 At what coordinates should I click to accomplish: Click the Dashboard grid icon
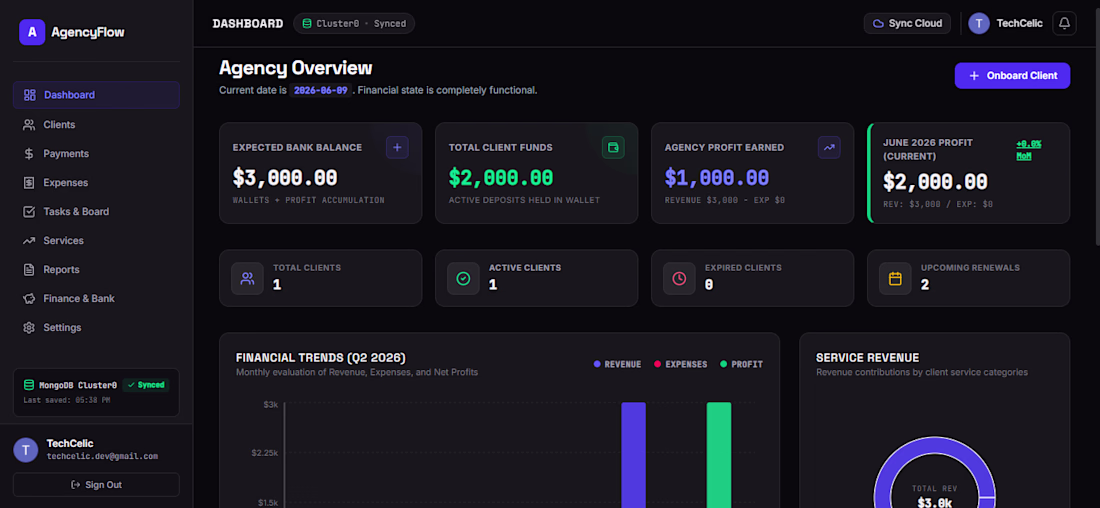pos(29,95)
